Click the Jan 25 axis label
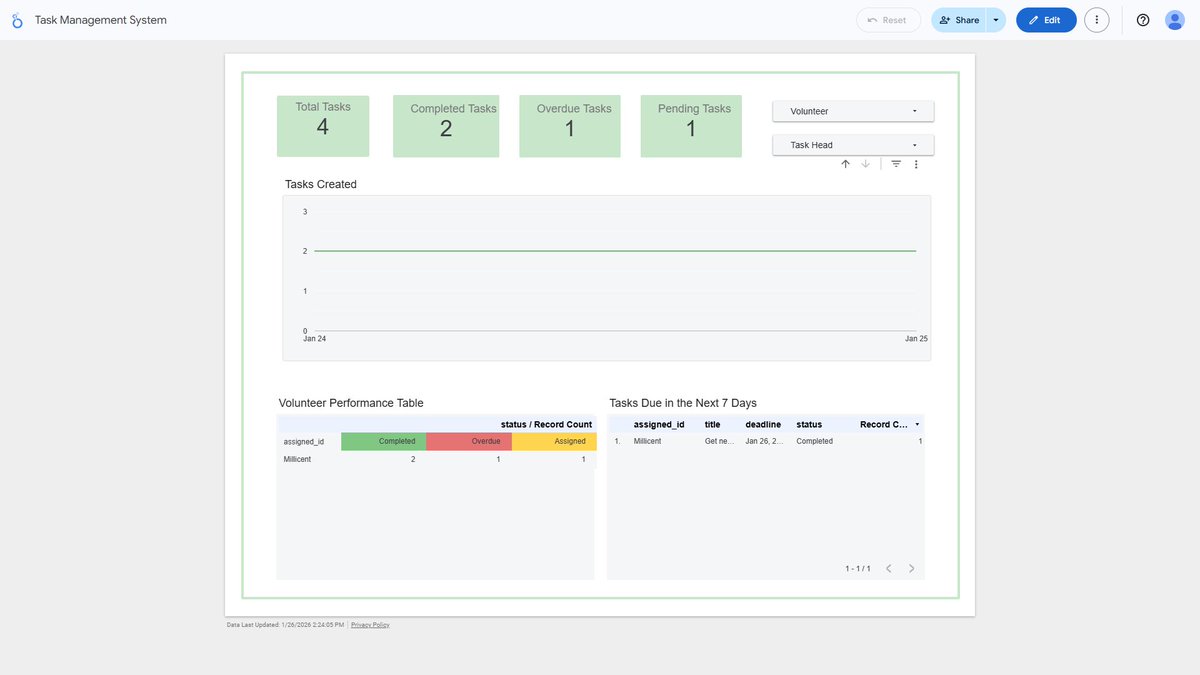Screen dimensions: 1200x675 click(916, 339)
